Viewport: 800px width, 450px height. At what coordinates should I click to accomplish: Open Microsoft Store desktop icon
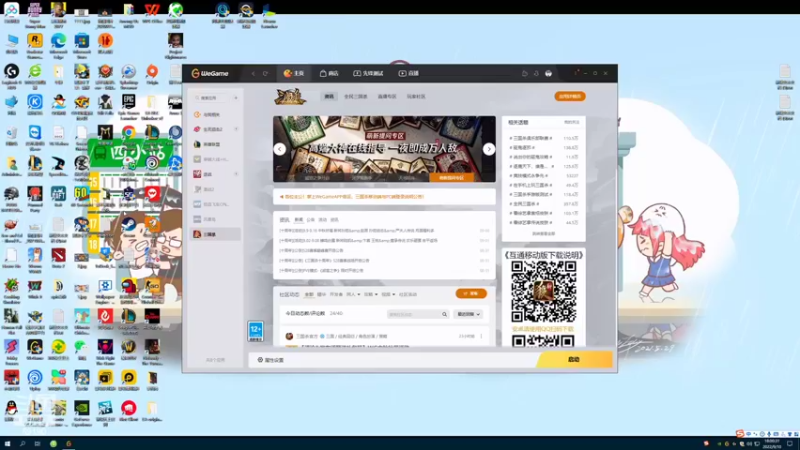(x=82, y=44)
